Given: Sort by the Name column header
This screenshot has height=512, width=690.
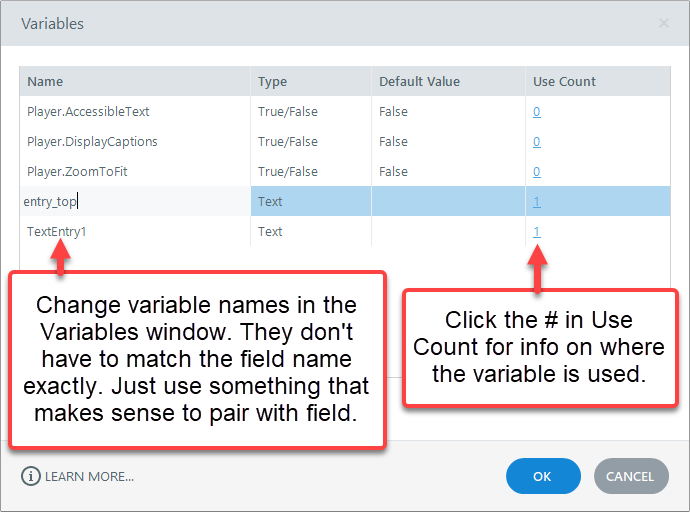Looking at the screenshot, I should coord(46,82).
